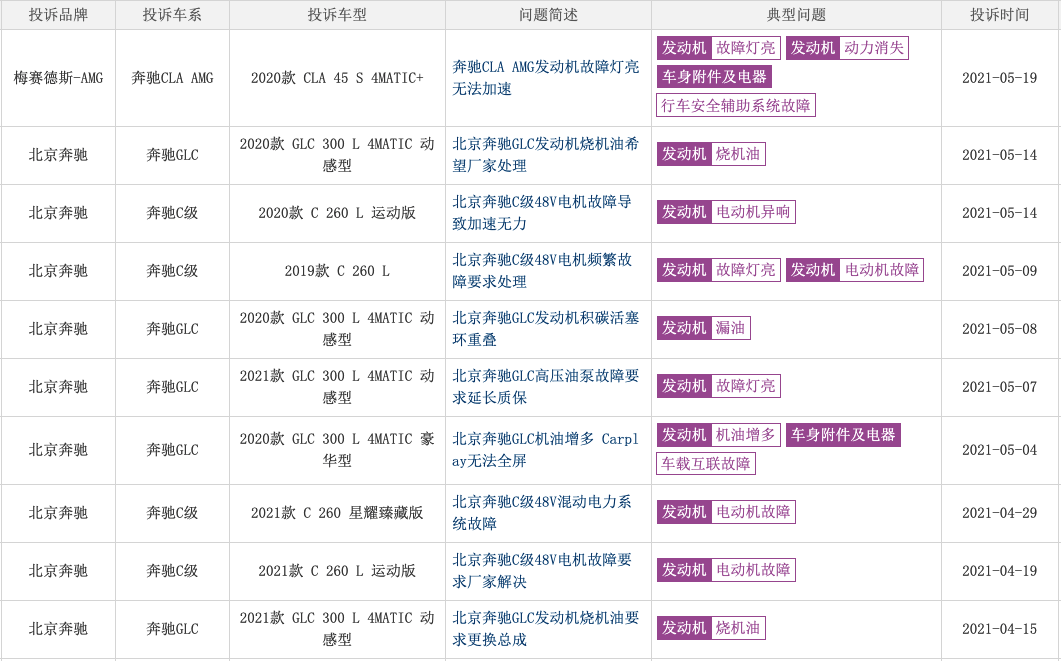Select the '奔驰CLA AMG' series cell

[172, 78]
